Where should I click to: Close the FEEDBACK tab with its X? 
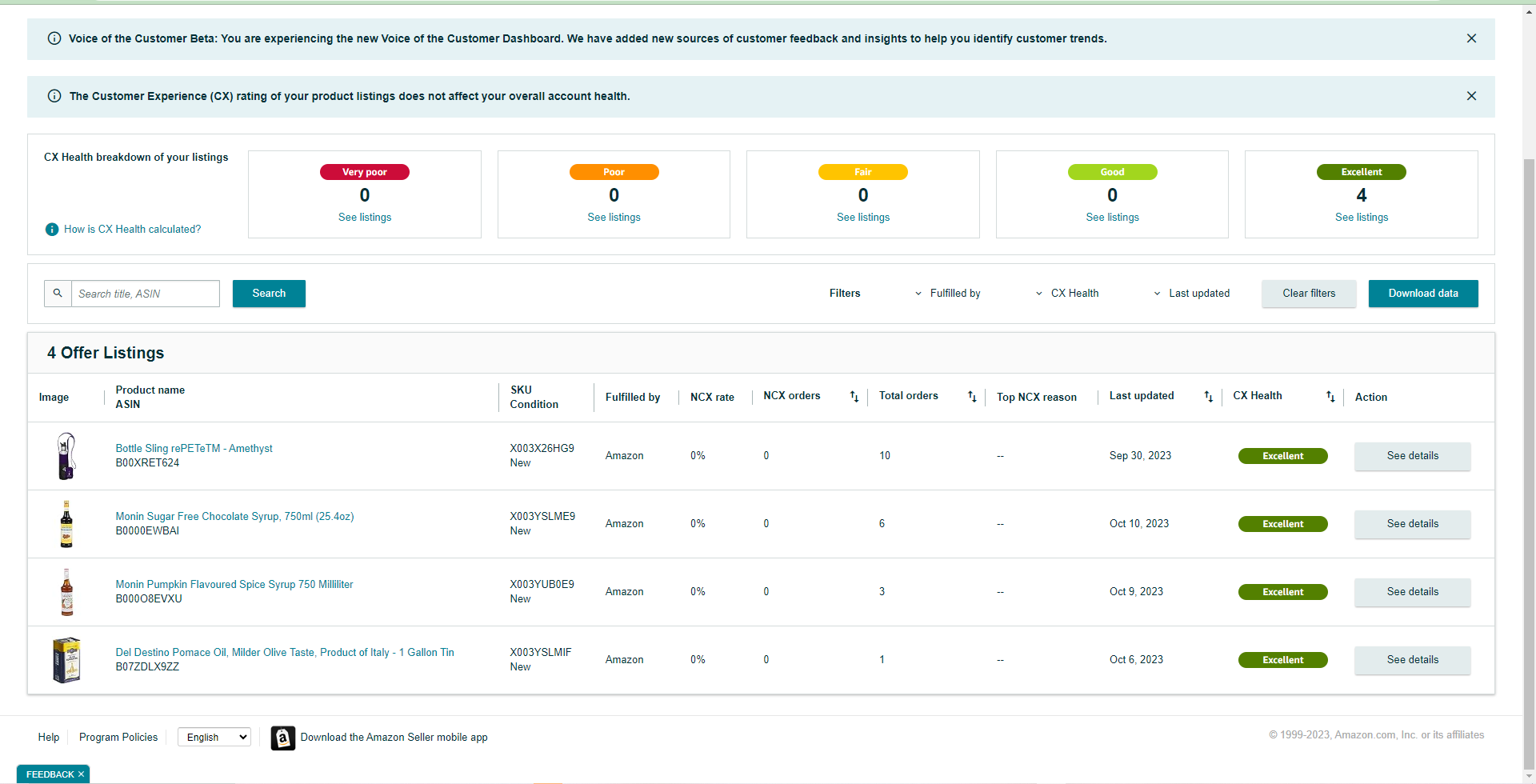click(81, 774)
